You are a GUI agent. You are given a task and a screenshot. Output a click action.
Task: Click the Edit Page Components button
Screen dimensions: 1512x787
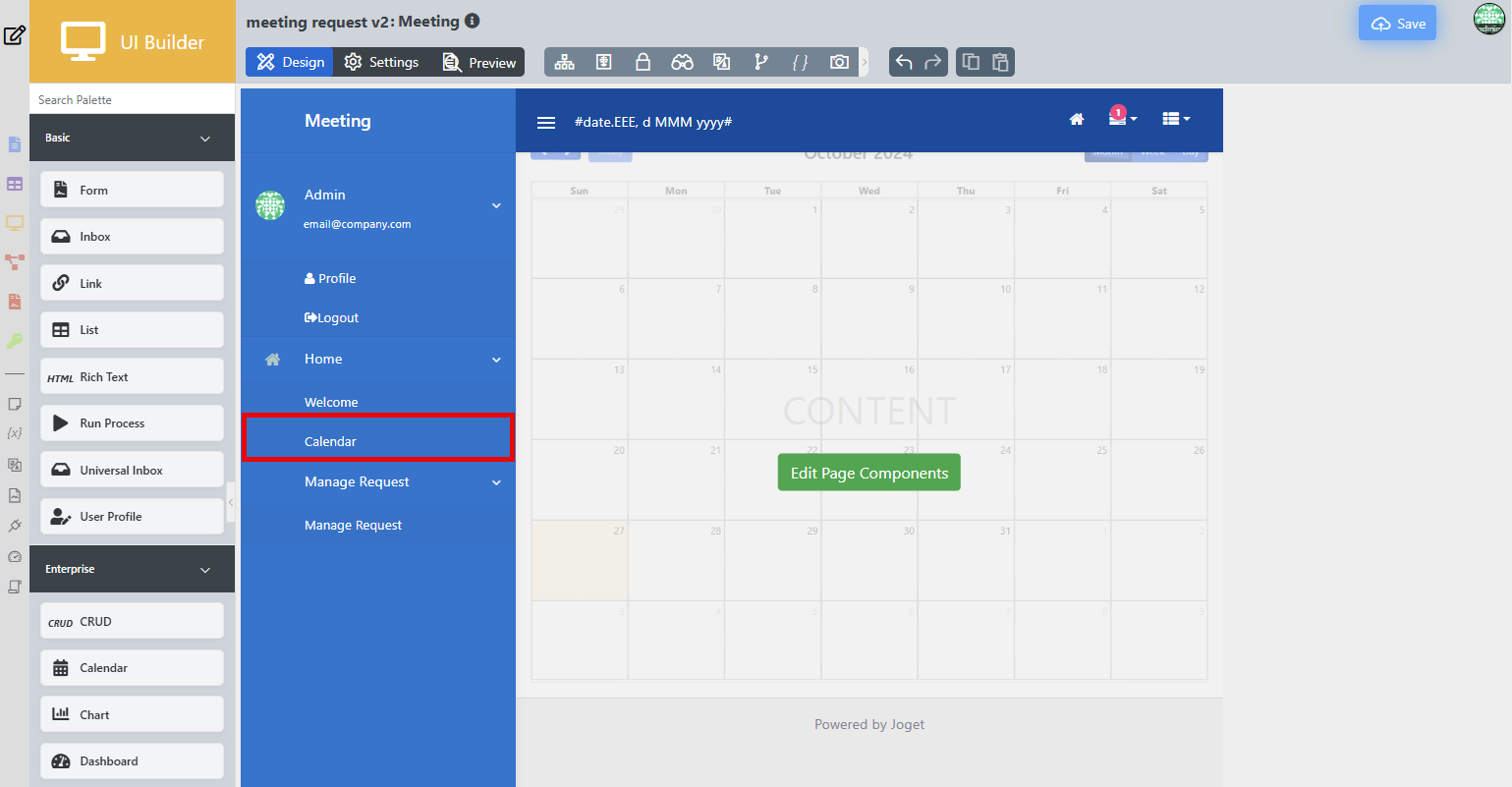coord(869,473)
